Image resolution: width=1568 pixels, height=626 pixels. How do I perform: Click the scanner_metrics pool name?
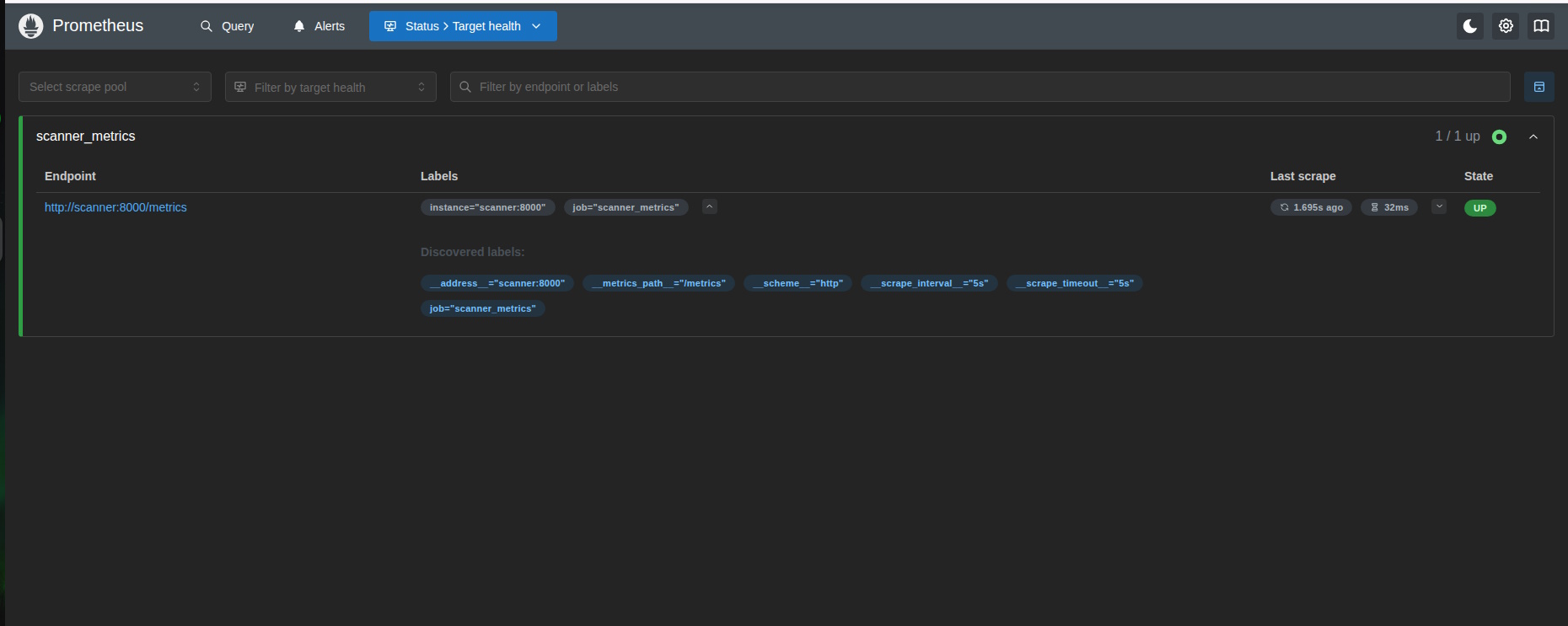pos(86,136)
